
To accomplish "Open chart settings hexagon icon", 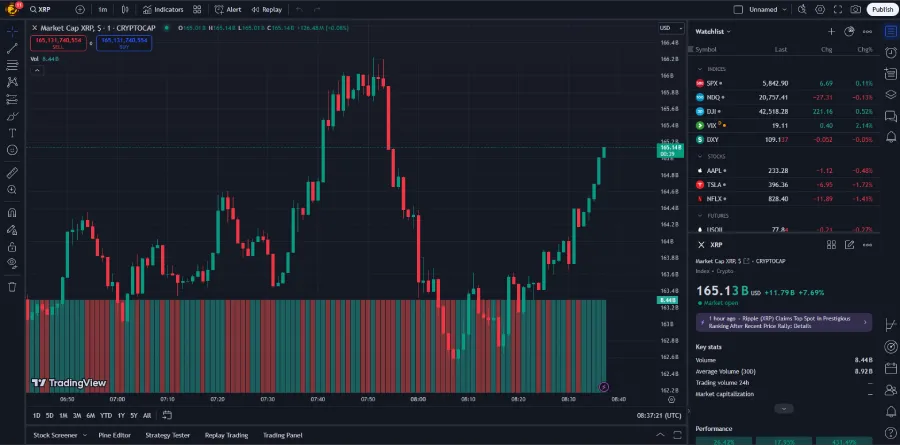I will pyautogui.click(x=820, y=9).
